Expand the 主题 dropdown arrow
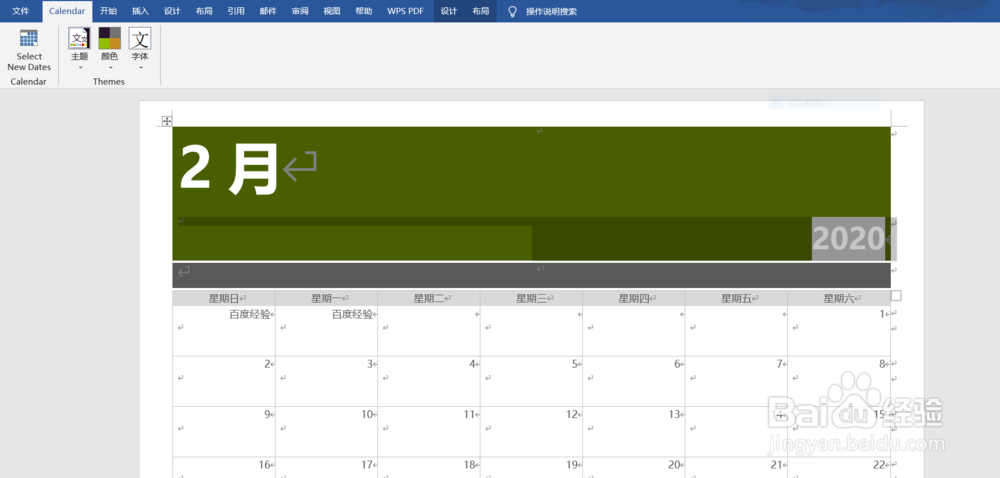Image resolution: width=1000 pixels, height=478 pixels. pos(80,67)
